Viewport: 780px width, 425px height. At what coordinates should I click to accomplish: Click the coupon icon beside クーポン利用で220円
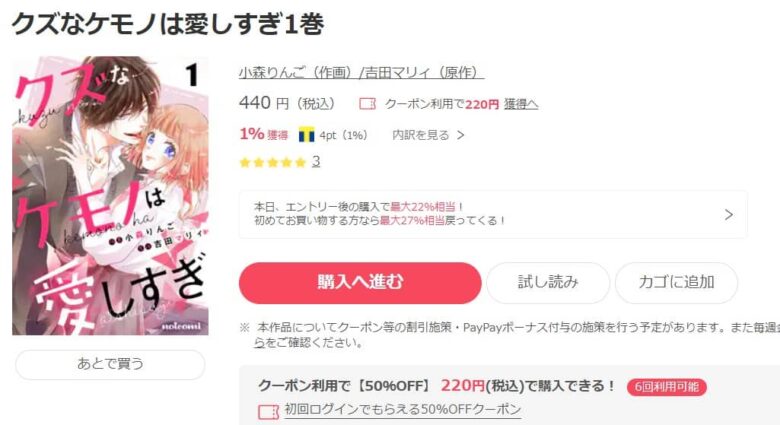[368, 104]
